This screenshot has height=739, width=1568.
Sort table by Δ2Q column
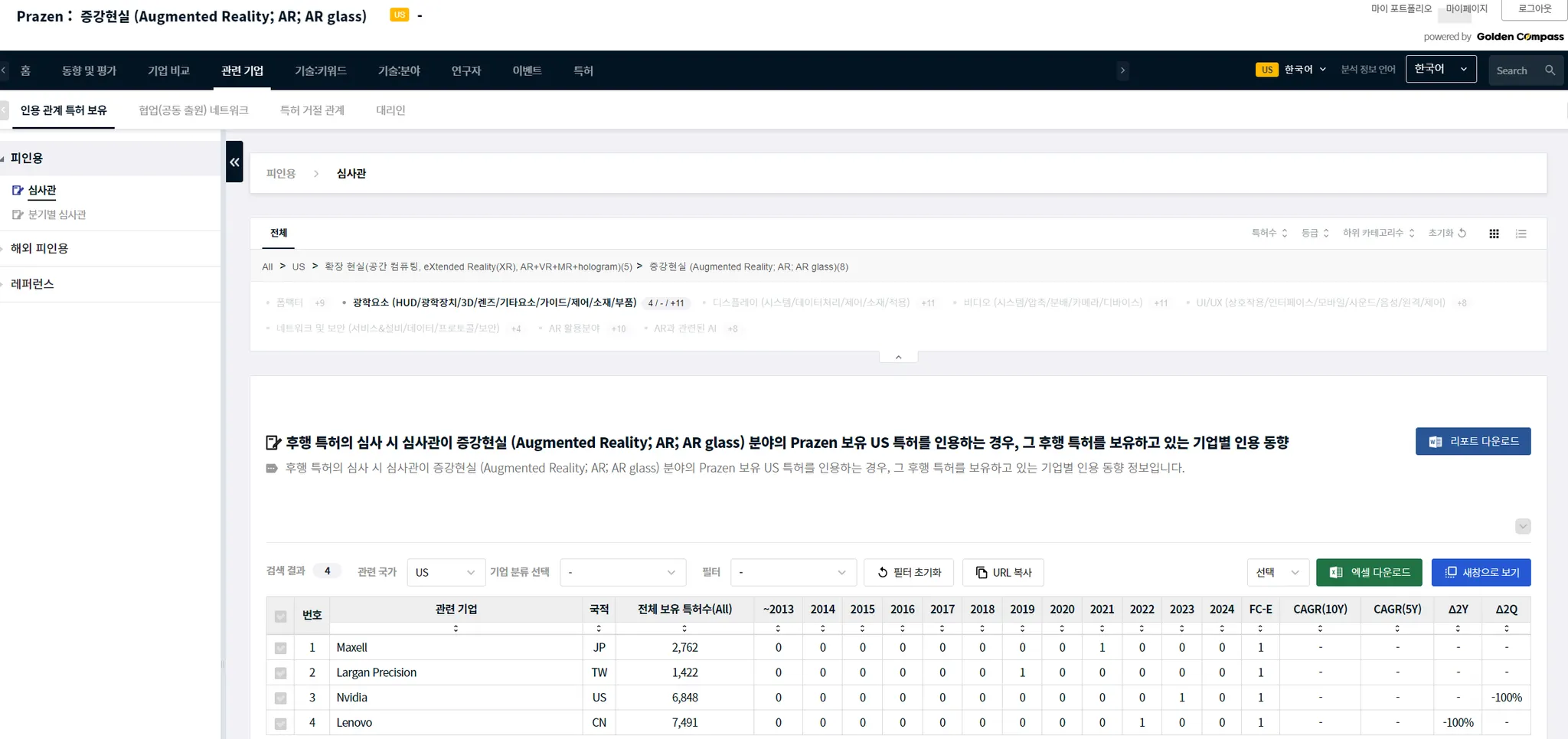coord(1507,629)
